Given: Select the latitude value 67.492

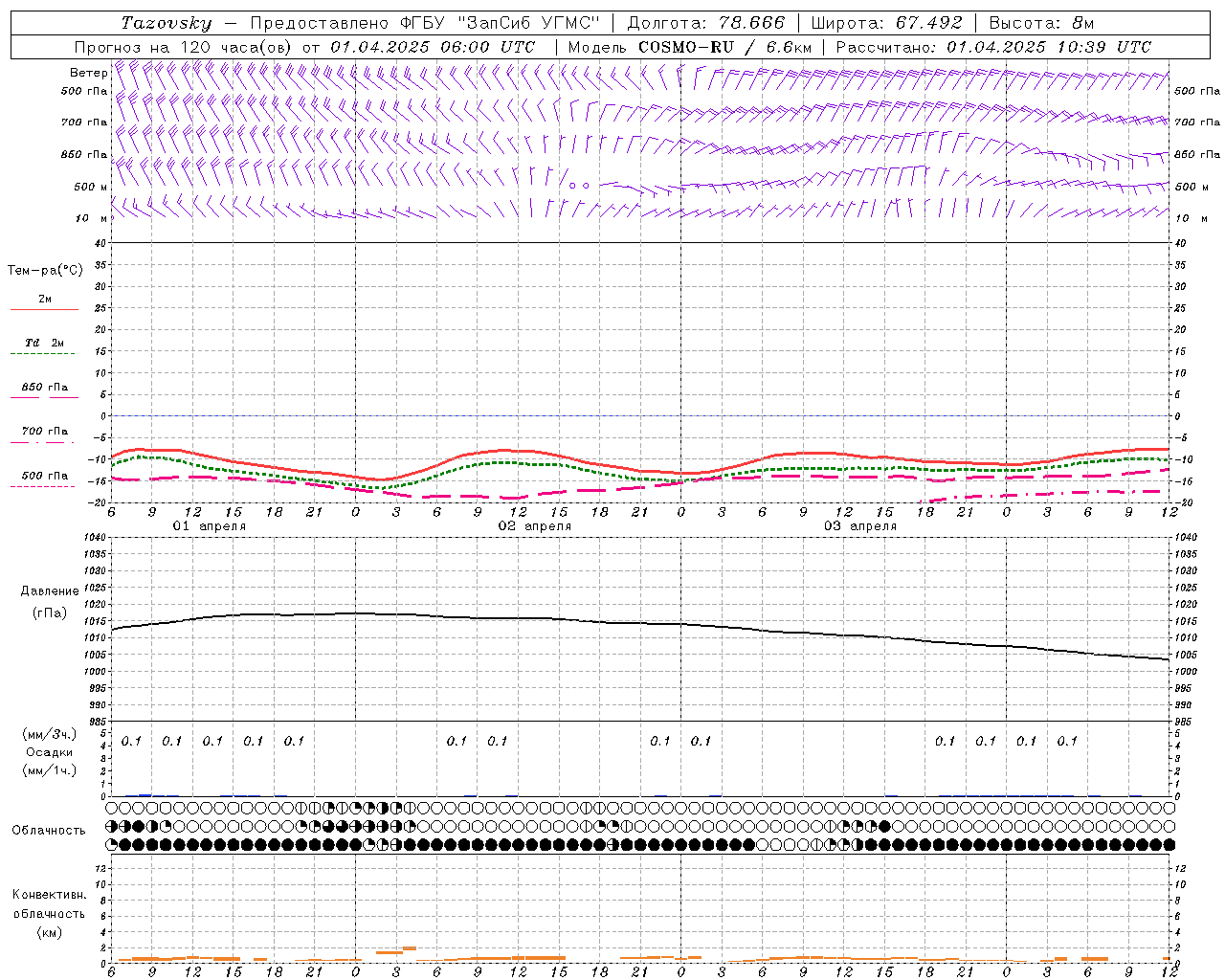Looking at the screenshot, I should 930,23.
